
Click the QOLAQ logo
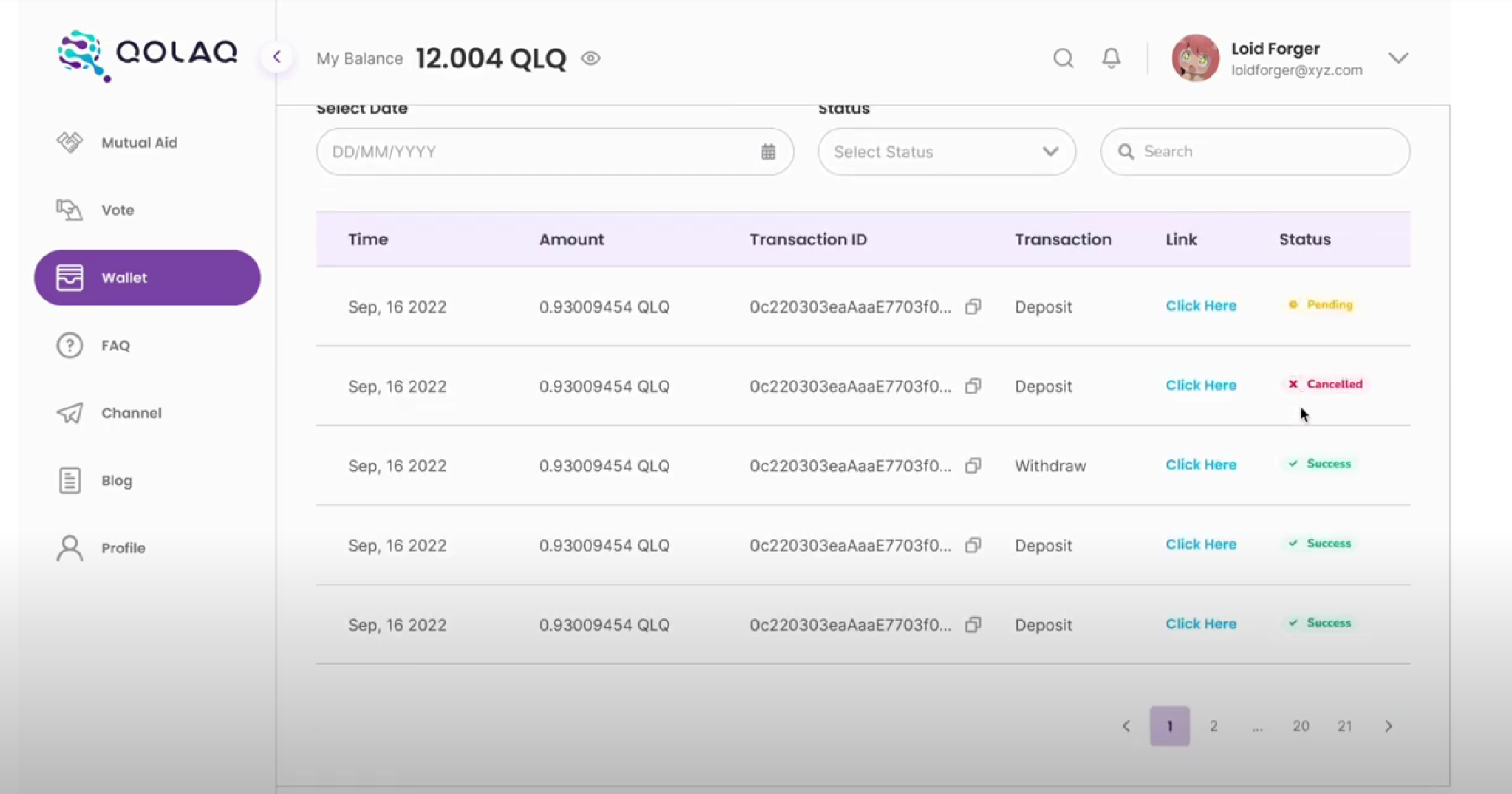point(147,55)
